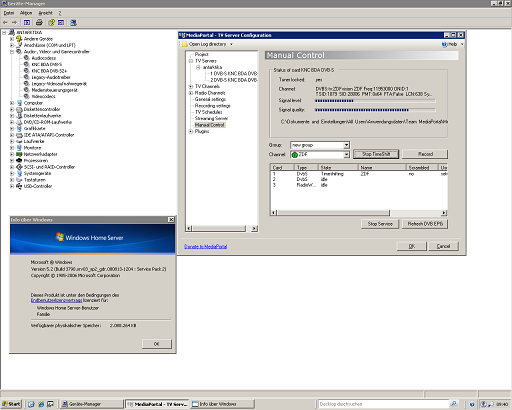Open the Aktion menu
Image resolution: width=512 pixels, height=410 pixels.
coord(26,13)
